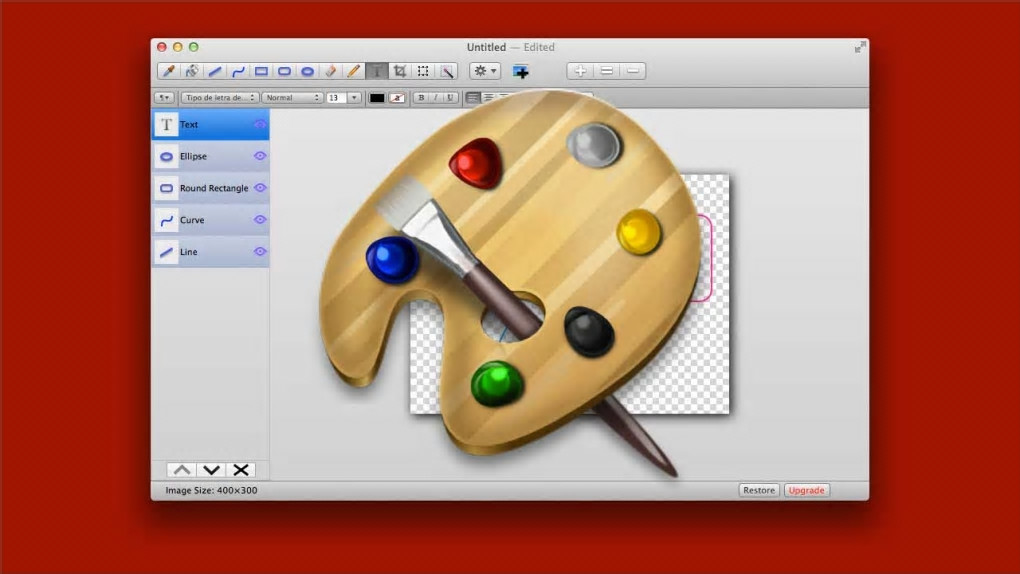Select the paint bucket fill tool
The height and width of the screenshot is (574, 1020).
tap(191, 71)
